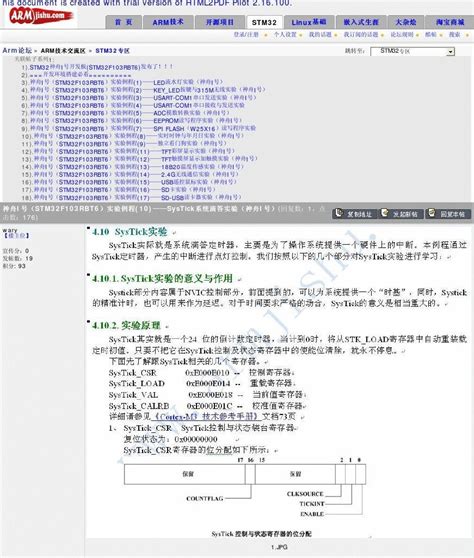Click the 登录/注册 login link
The image size is (474, 558).
[246, 35]
